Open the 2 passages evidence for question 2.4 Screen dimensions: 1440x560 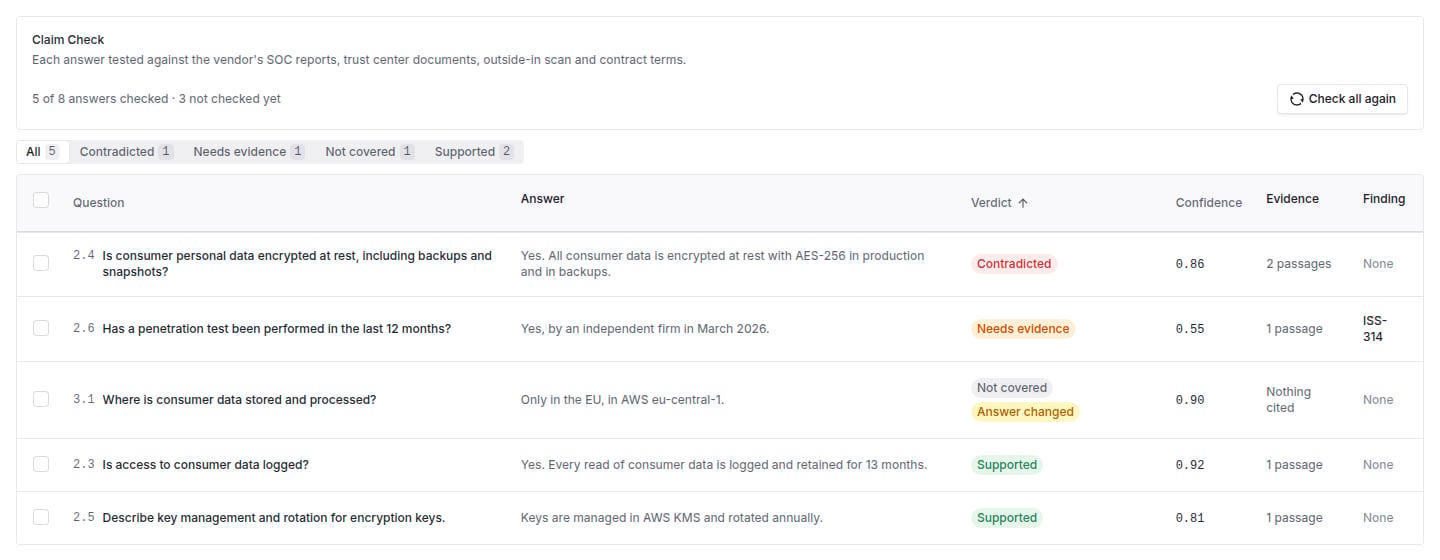[x=1299, y=264]
